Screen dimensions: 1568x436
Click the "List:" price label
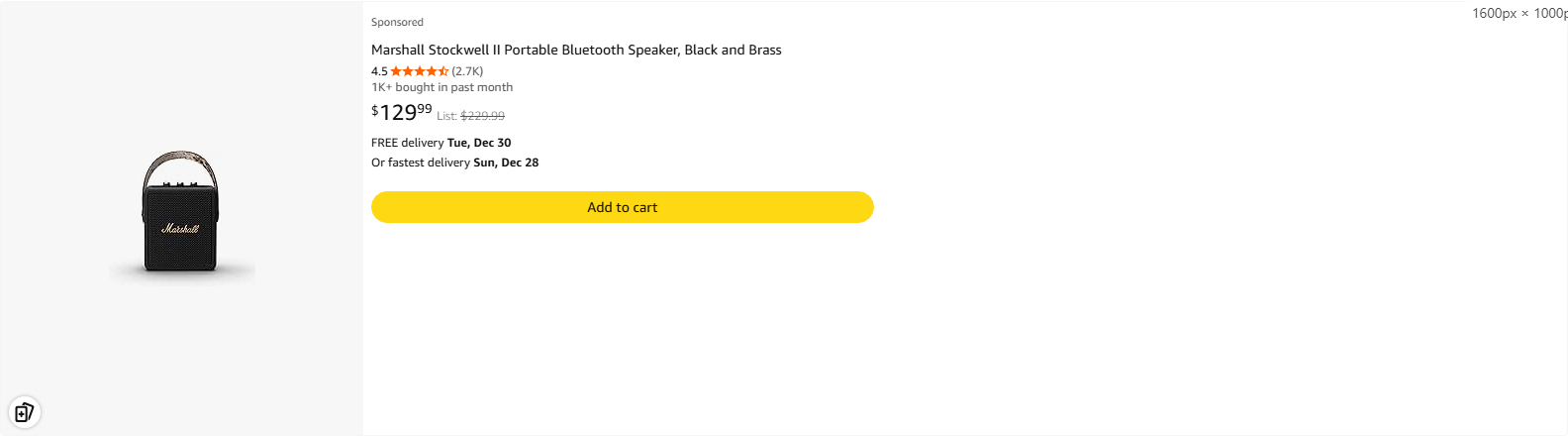tap(446, 116)
